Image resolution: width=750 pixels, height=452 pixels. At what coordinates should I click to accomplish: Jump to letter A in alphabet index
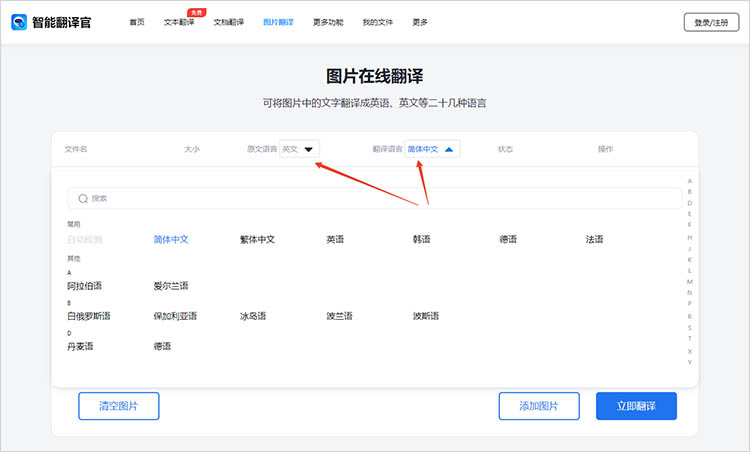(690, 181)
